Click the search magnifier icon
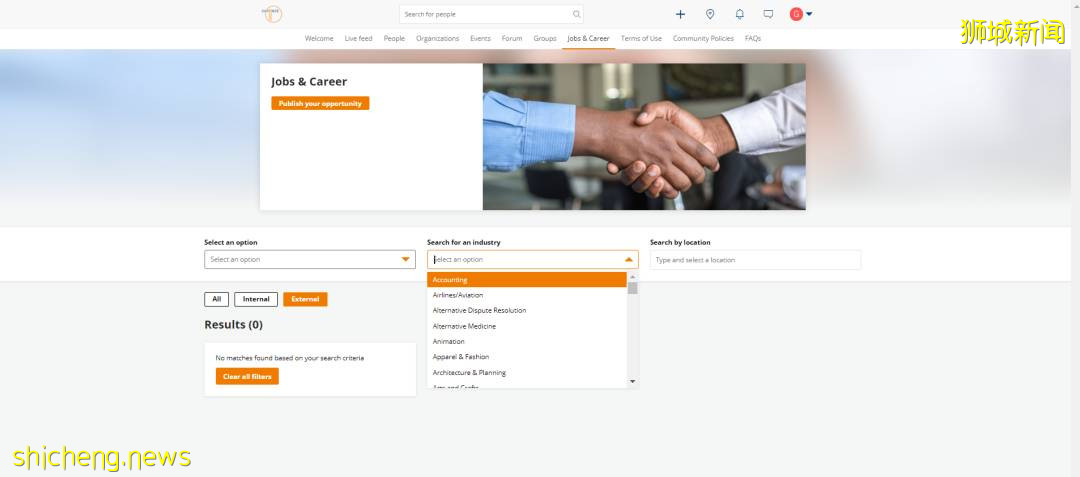The height and width of the screenshot is (477, 1080). (x=576, y=14)
